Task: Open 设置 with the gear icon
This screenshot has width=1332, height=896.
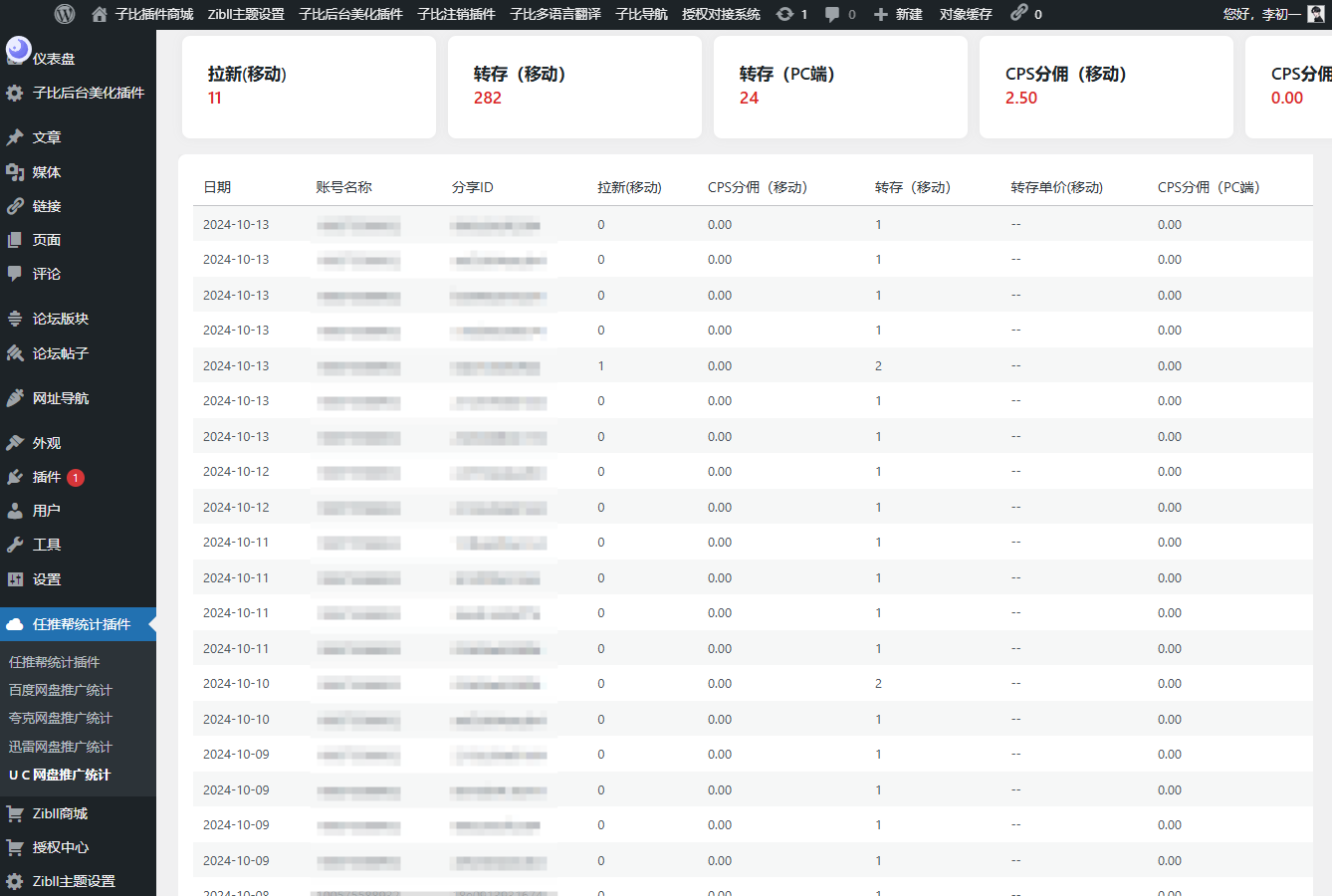Action: pyautogui.click(x=18, y=578)
